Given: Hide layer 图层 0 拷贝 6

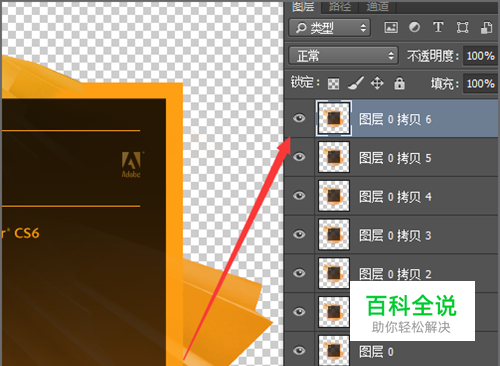Looking at the screenshot, I should pyautogui.click(x=299, y=118).
